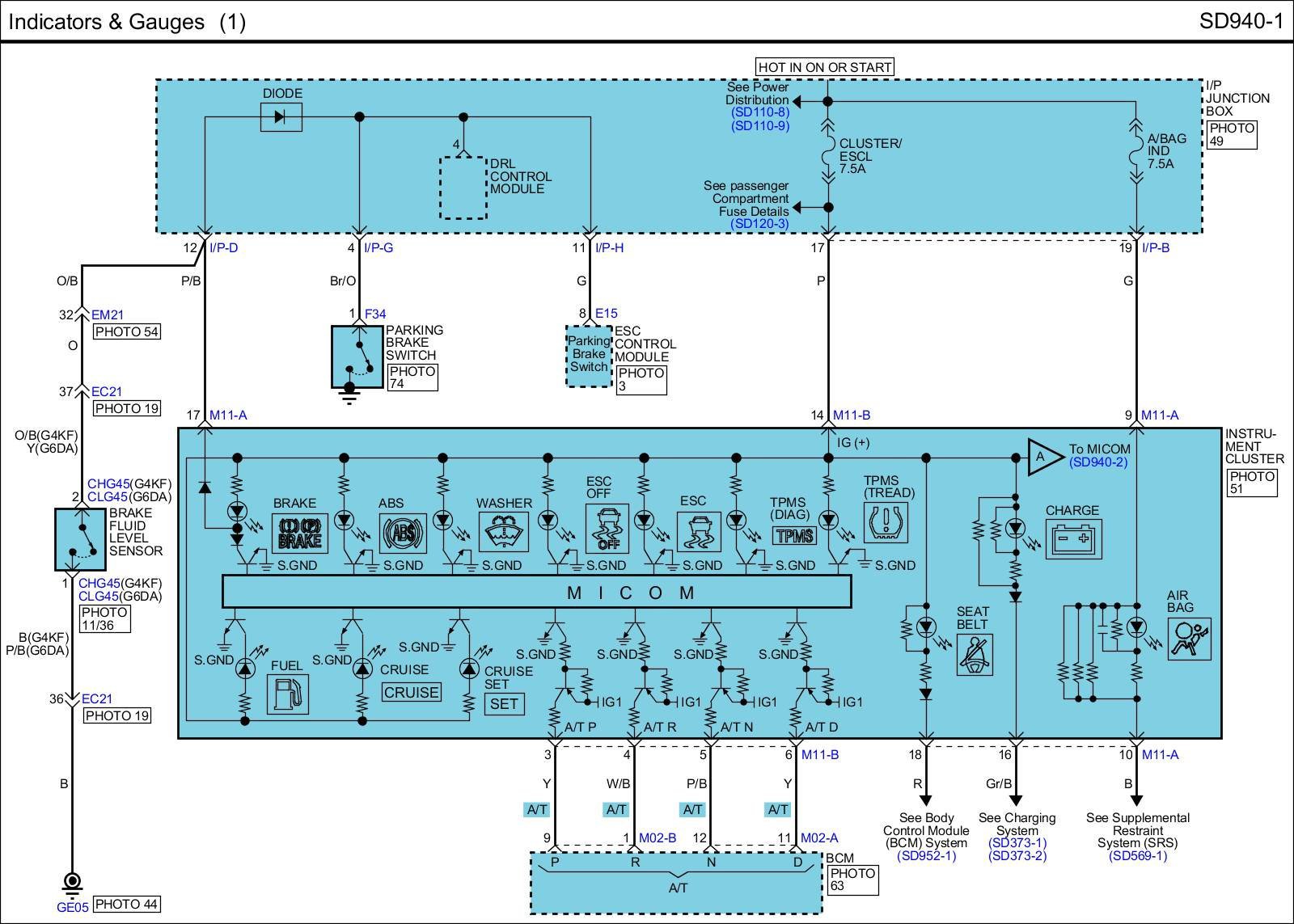The height and width of the screenshot is (924, 1294).
Task: Open the SD569-1 SRS reference link
Action: pos(1137,855)
